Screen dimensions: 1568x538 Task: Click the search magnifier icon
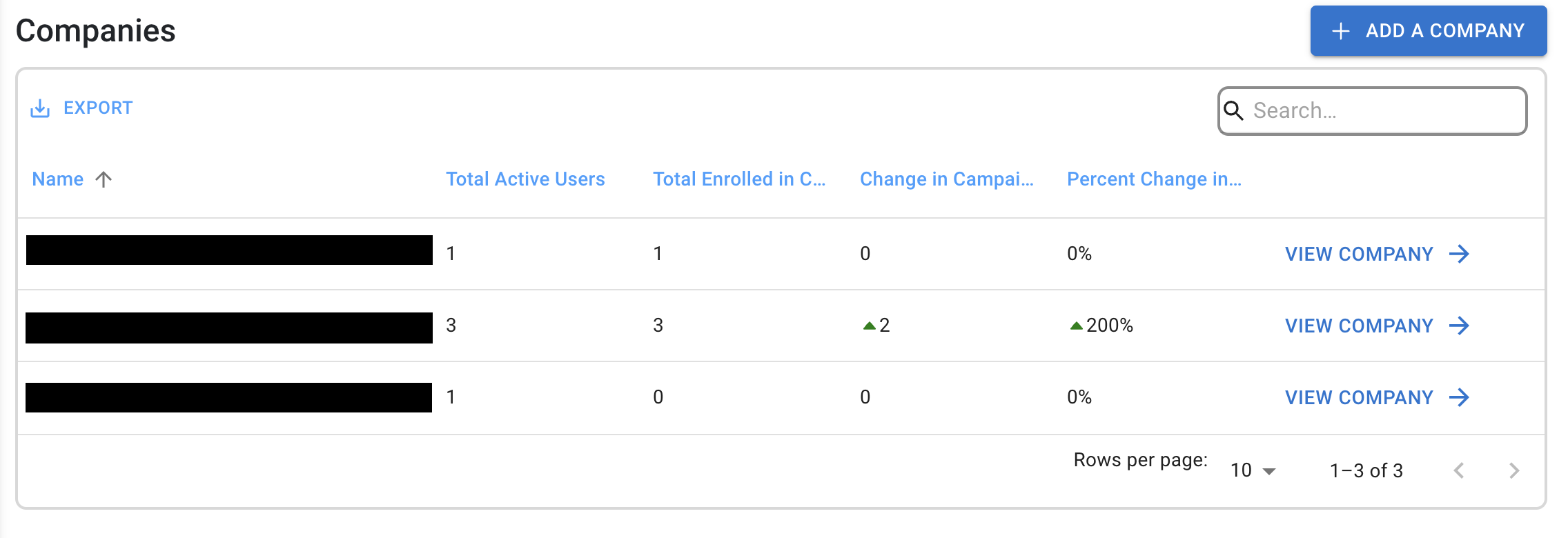point(1233,110)
